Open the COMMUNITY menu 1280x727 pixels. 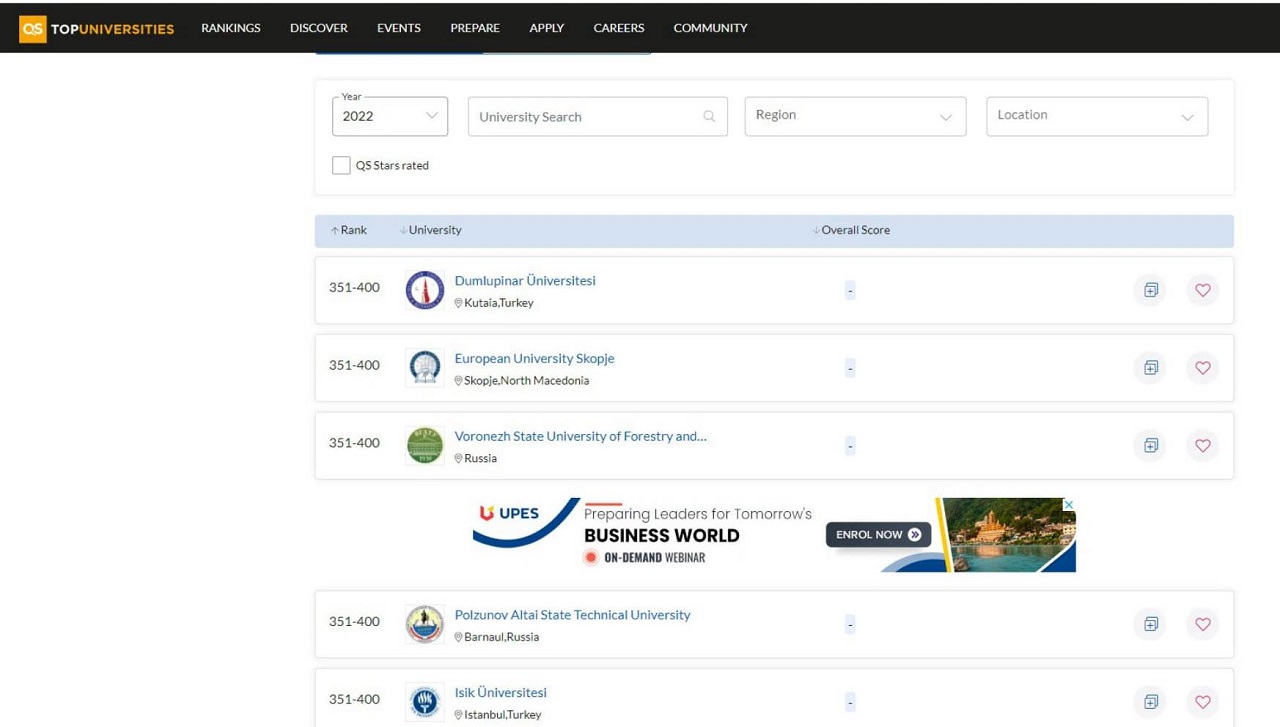710,28
